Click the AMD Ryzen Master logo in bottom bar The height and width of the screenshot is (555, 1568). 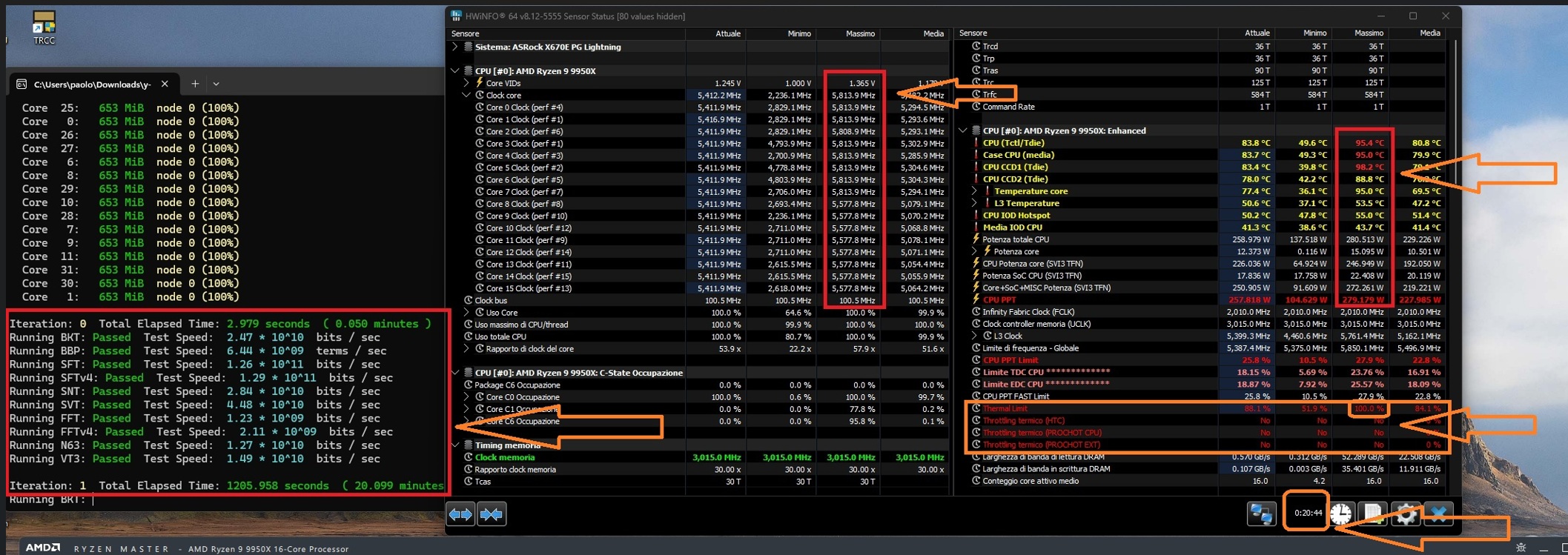43,548
